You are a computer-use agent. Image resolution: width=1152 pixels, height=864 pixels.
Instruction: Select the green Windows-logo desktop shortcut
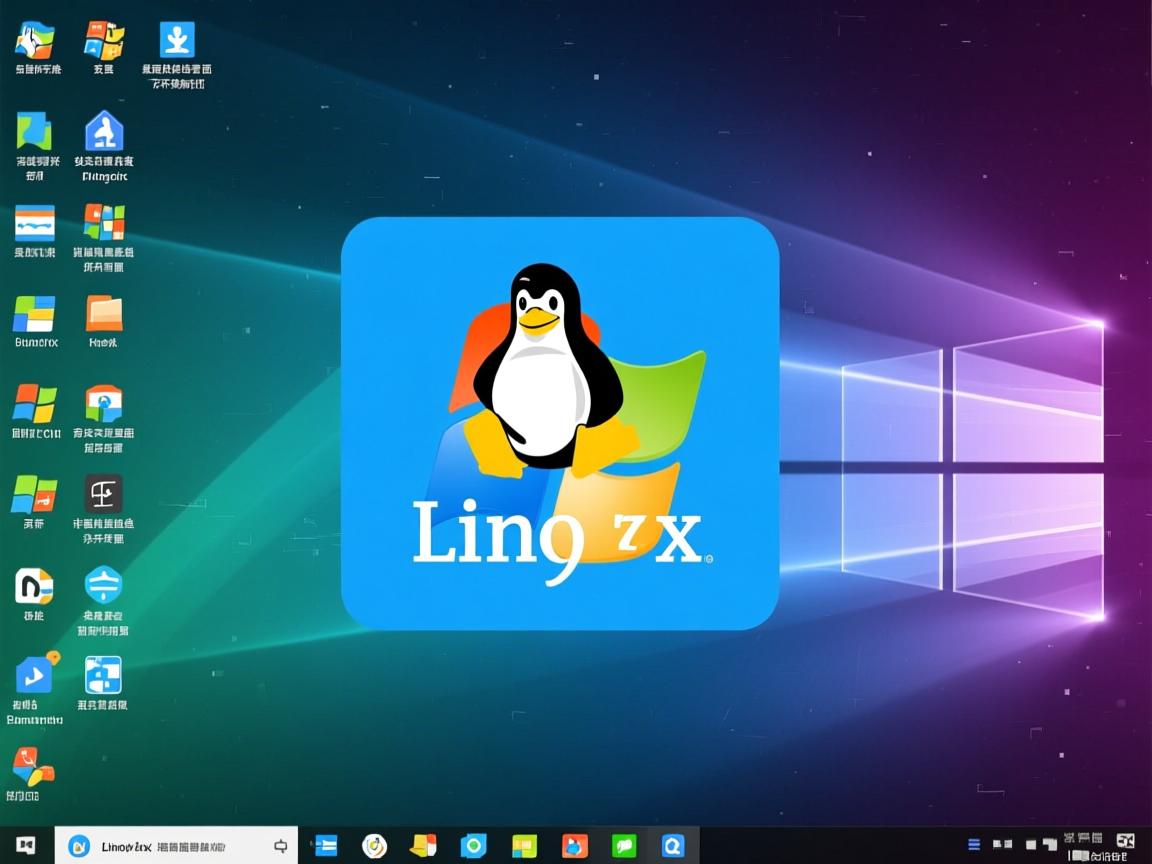34,495
